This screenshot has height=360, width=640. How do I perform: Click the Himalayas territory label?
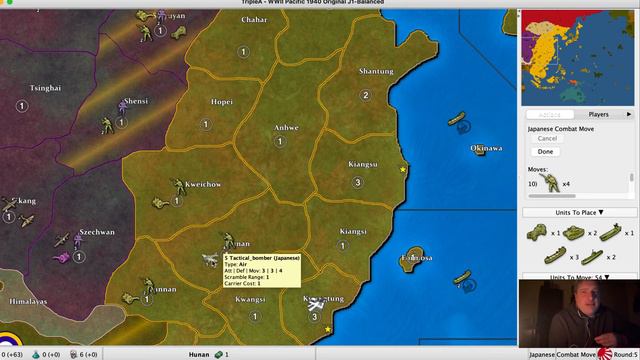pos(28,302)
